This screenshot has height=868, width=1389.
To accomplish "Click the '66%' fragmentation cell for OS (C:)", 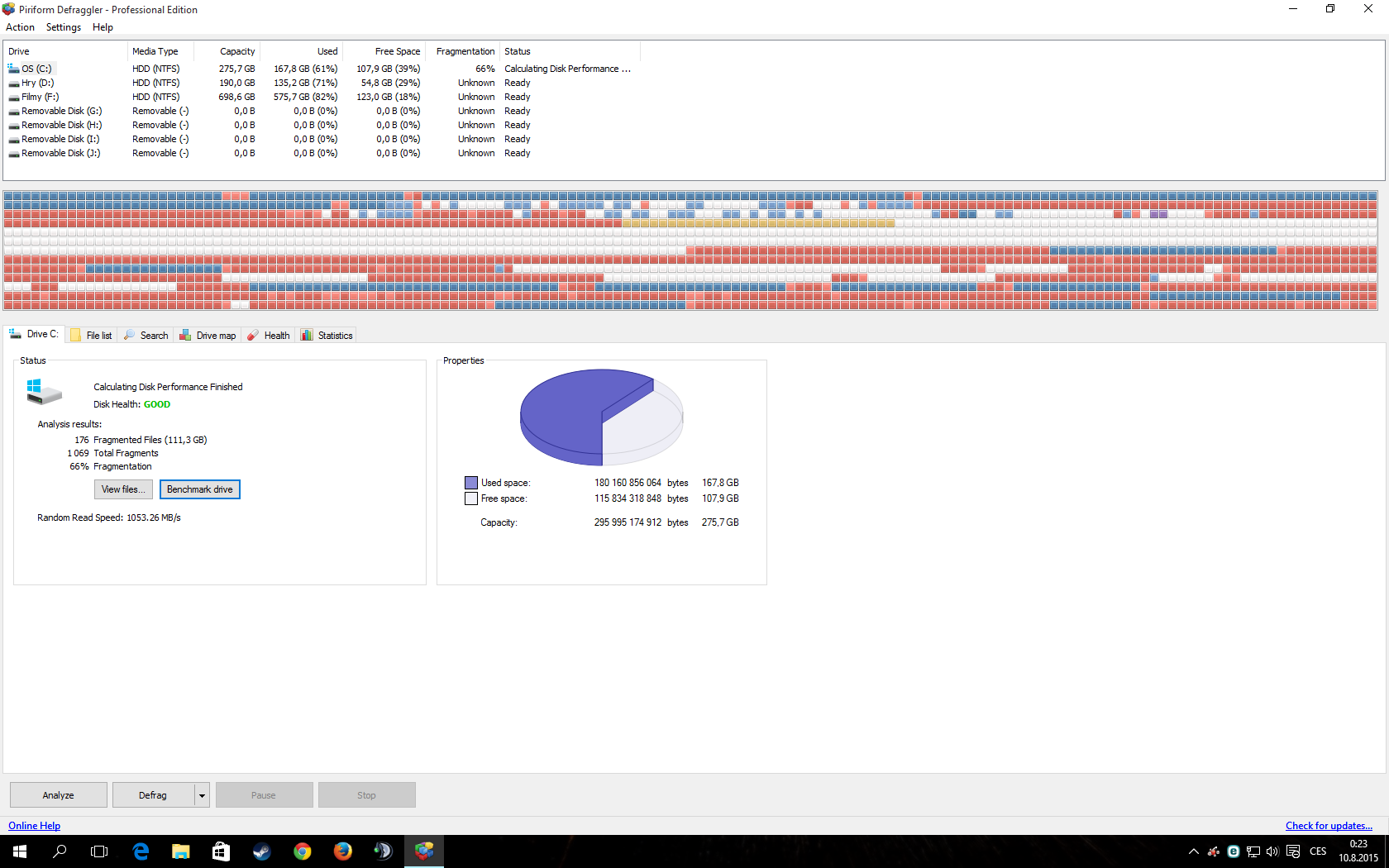I will point(485,69).
